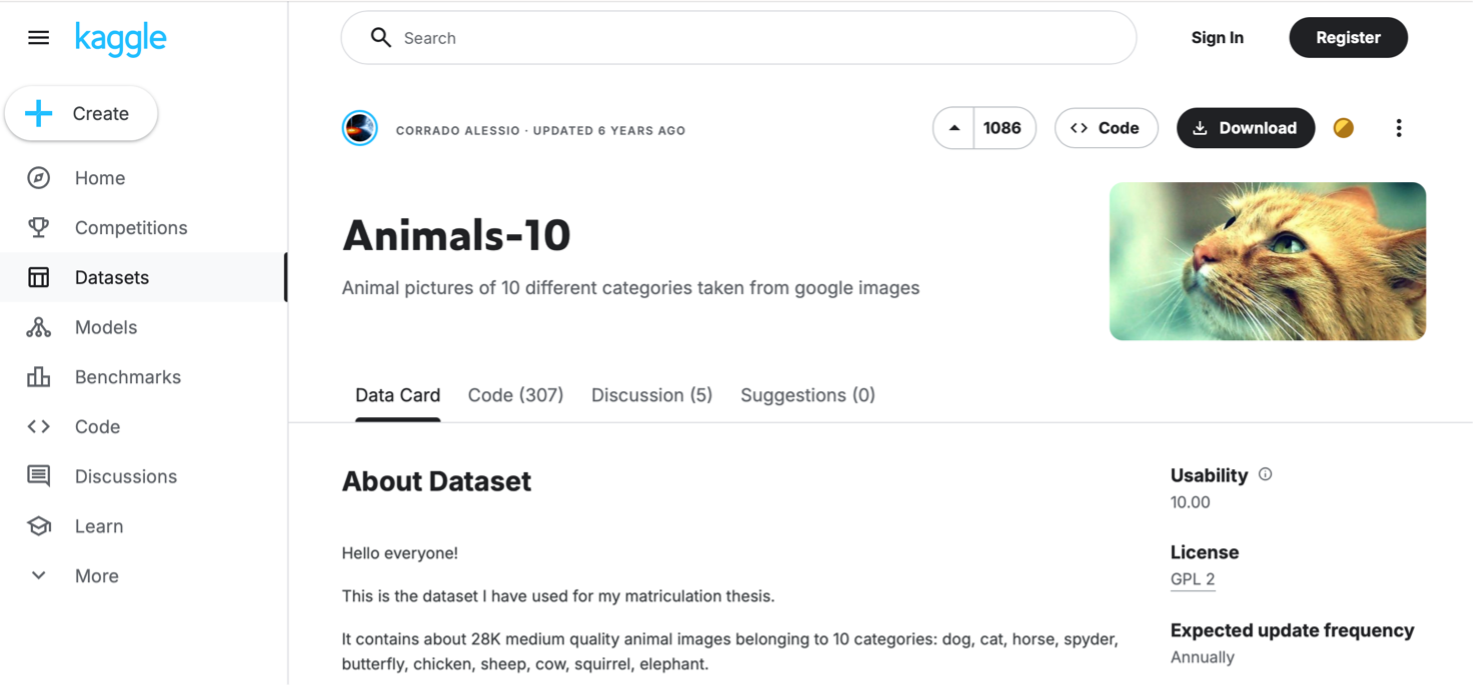Screen dimensions: 1475x687
Task: Switch to the Code (307) tab
Action: point(515,395)
